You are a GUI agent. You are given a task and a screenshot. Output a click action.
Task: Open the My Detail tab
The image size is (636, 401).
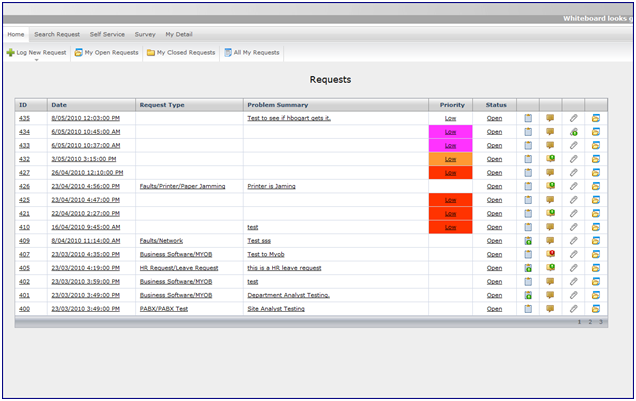point(179,34)
